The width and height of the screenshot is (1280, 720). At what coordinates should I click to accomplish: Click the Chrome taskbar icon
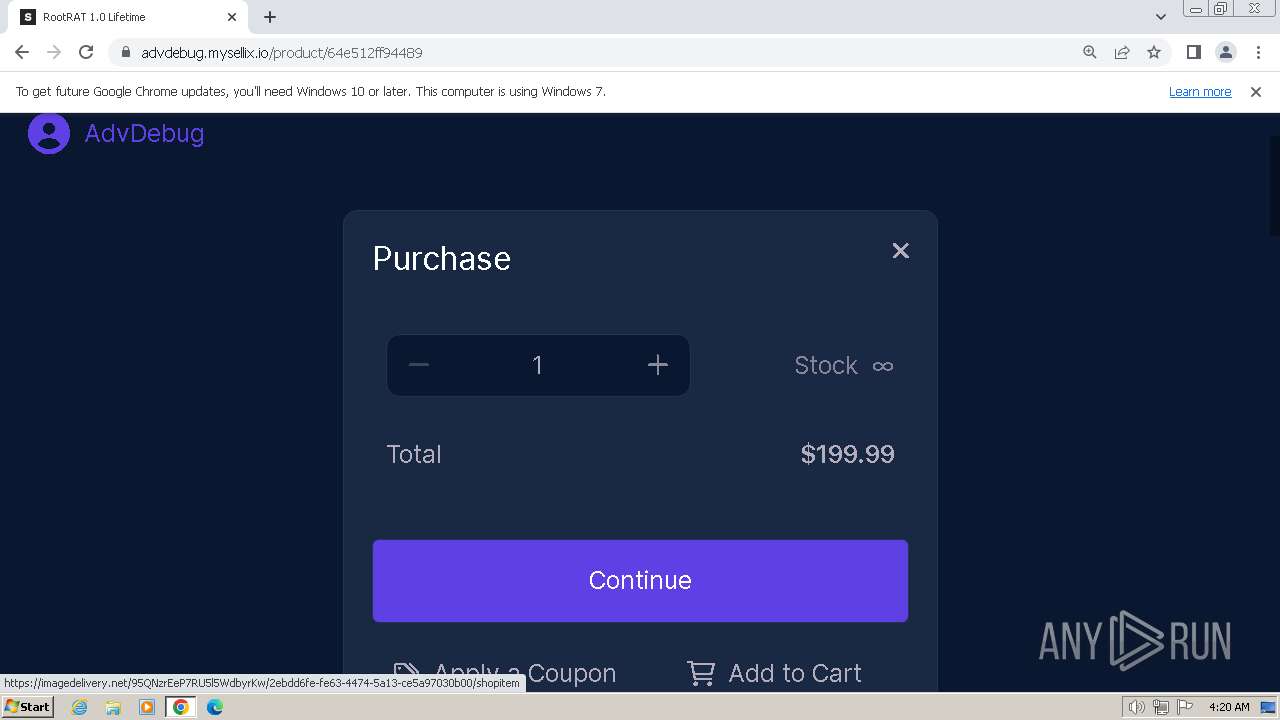click(181, 707)
